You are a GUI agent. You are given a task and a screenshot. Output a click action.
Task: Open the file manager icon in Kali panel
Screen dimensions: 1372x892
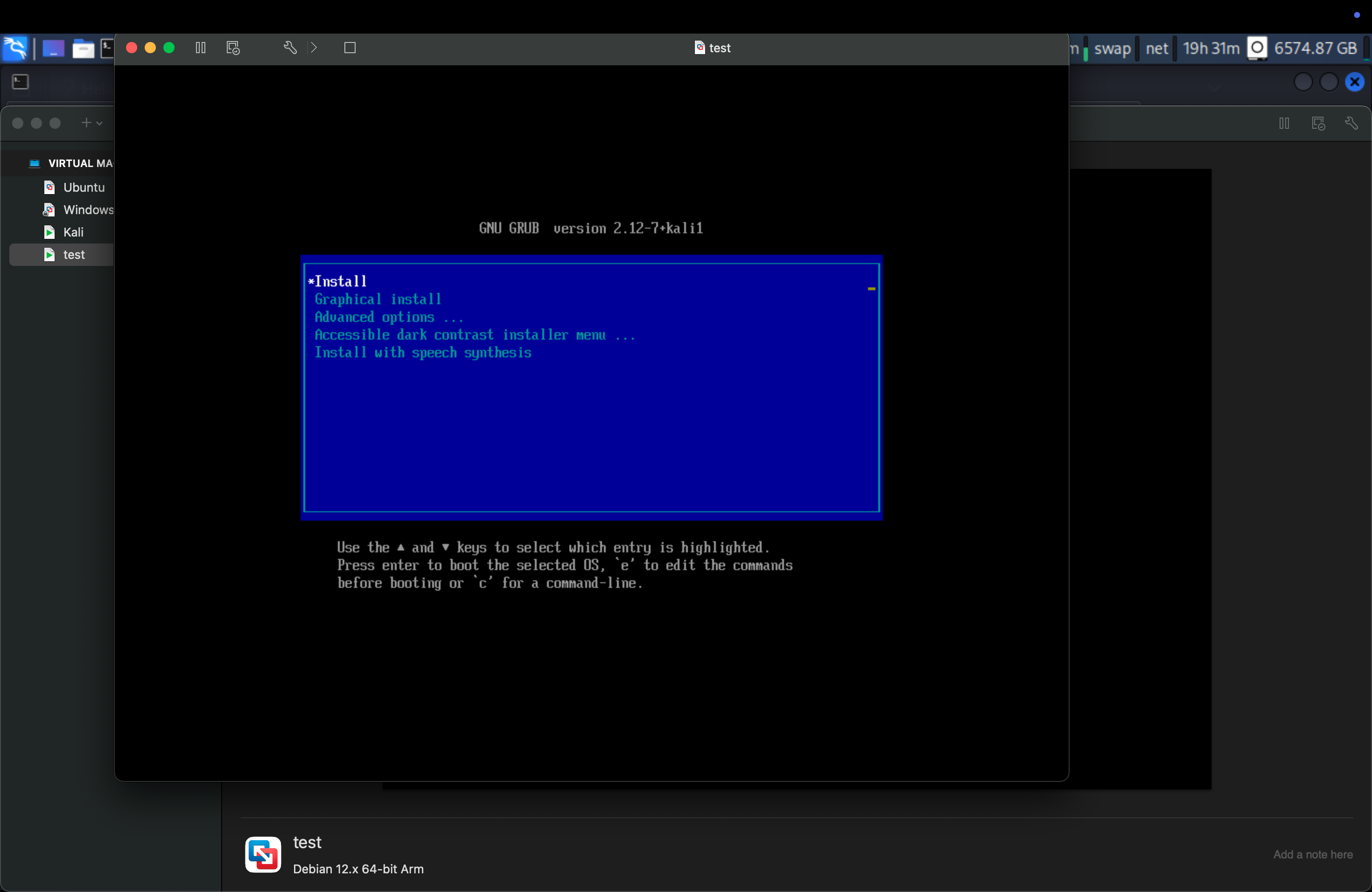(x=83, y=49)
